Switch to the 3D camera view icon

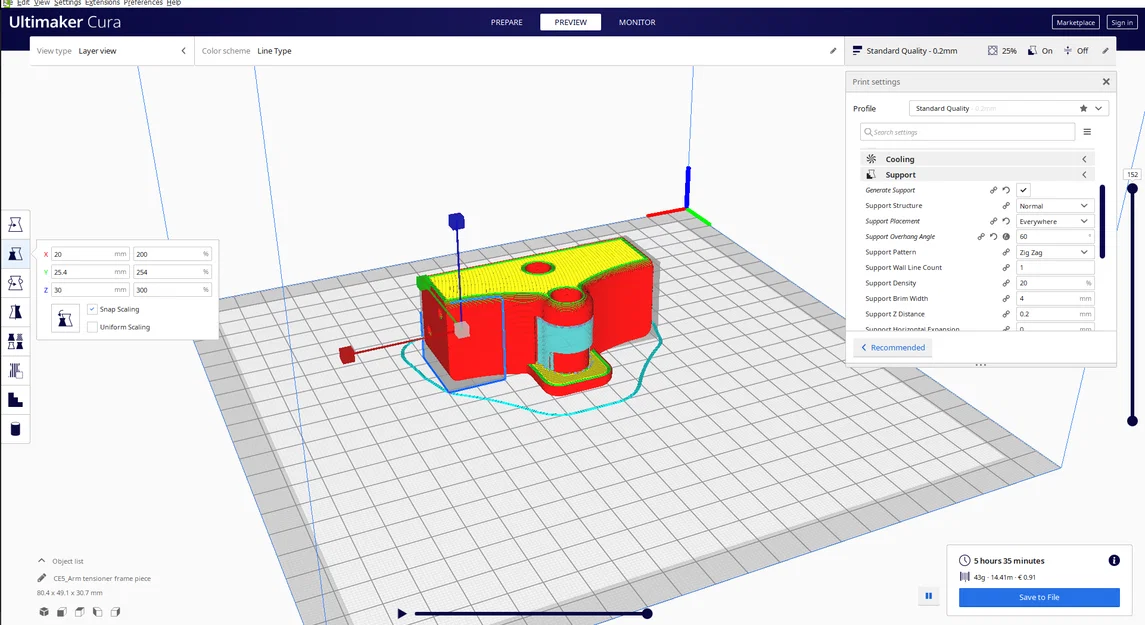43,611
